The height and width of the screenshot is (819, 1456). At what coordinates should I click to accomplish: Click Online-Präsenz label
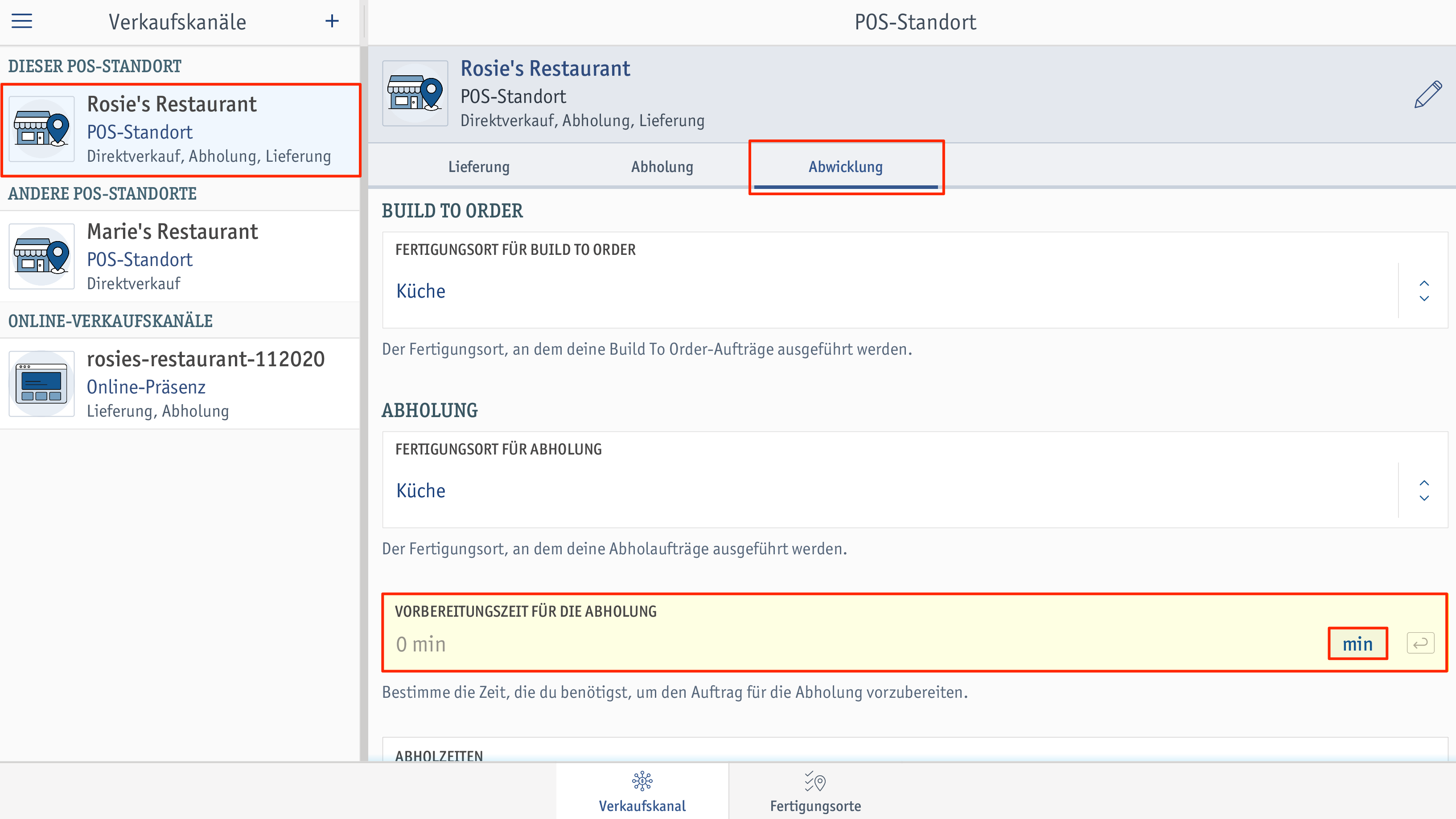tap(146, 387)
